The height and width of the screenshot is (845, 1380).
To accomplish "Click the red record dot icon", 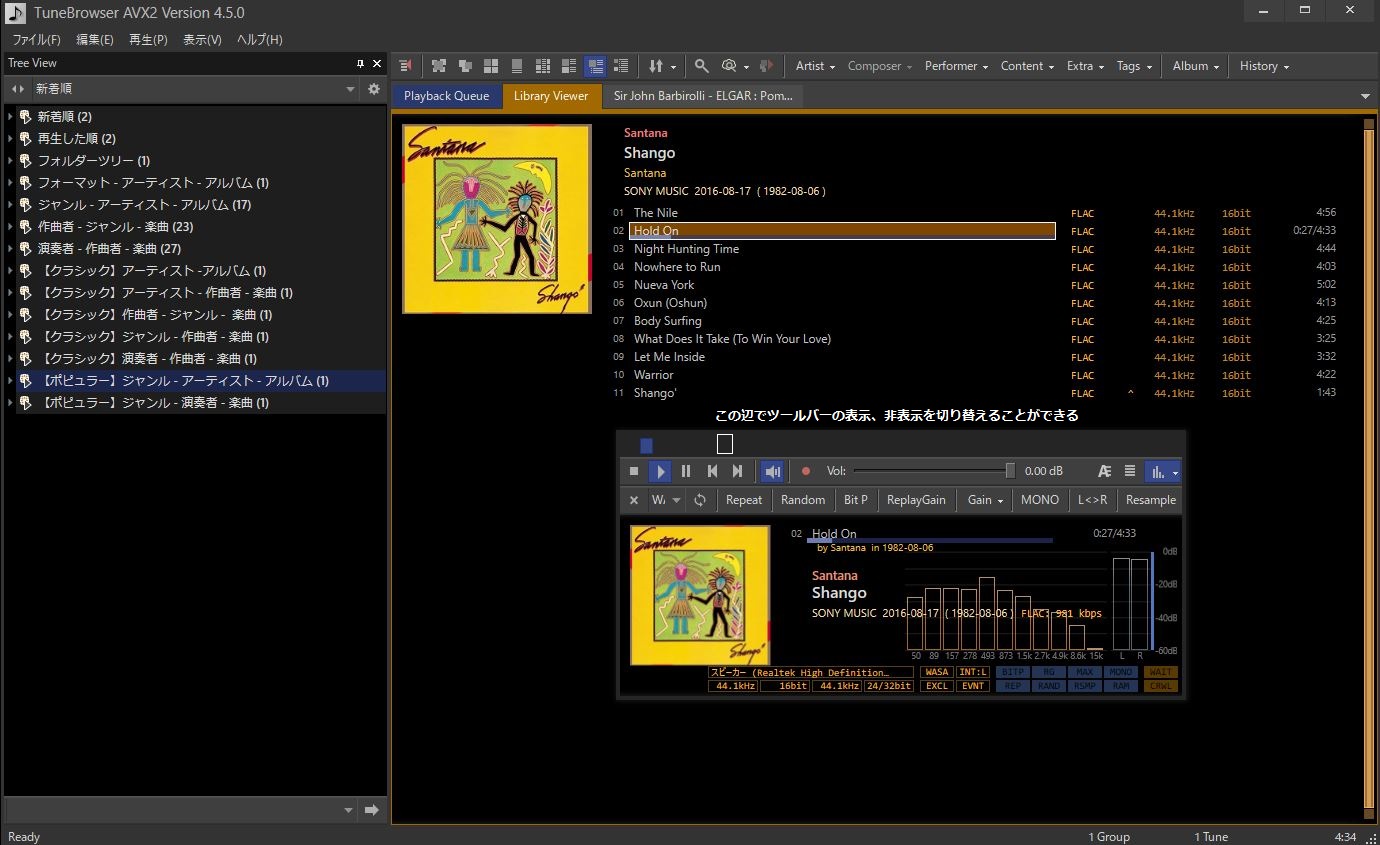I will tap(806, 471).
